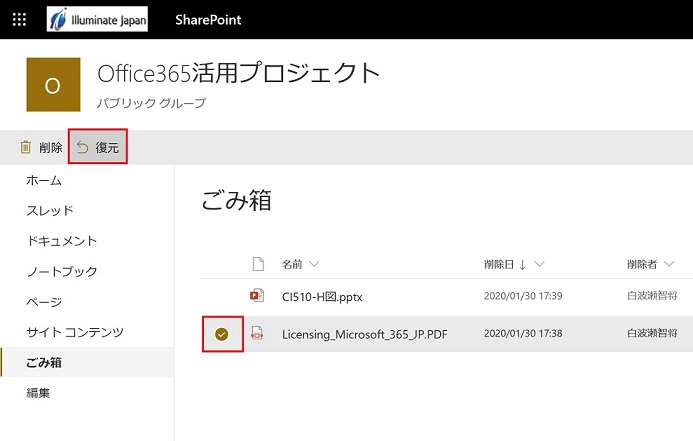The height and width of the screenshot is (441, 693).
Task: Click the Illuminate Japan logo
Action: [97, 19]
